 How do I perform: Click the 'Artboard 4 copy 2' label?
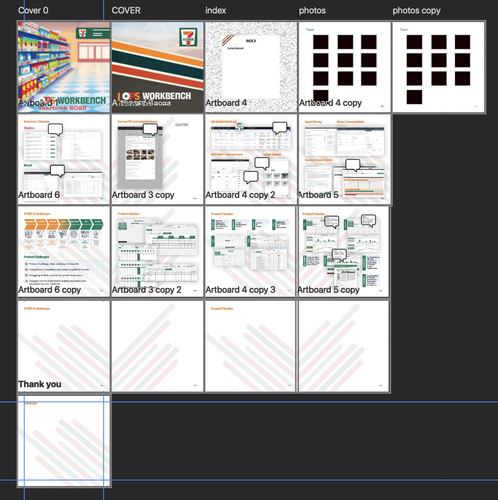[x=240, y=195]
